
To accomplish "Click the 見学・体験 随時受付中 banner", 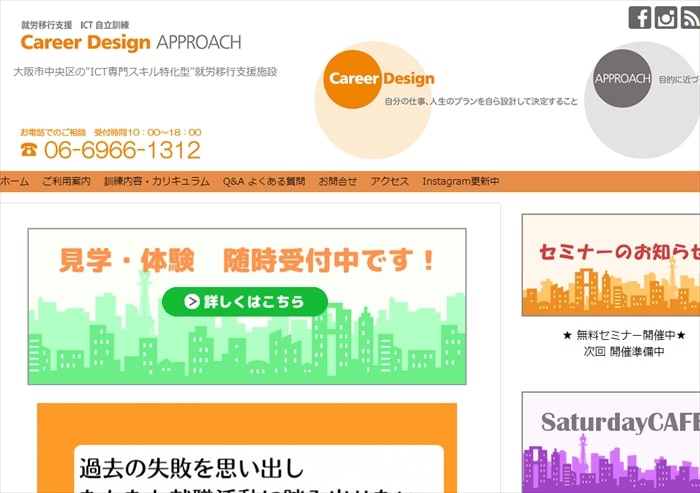I will (246, 306).
